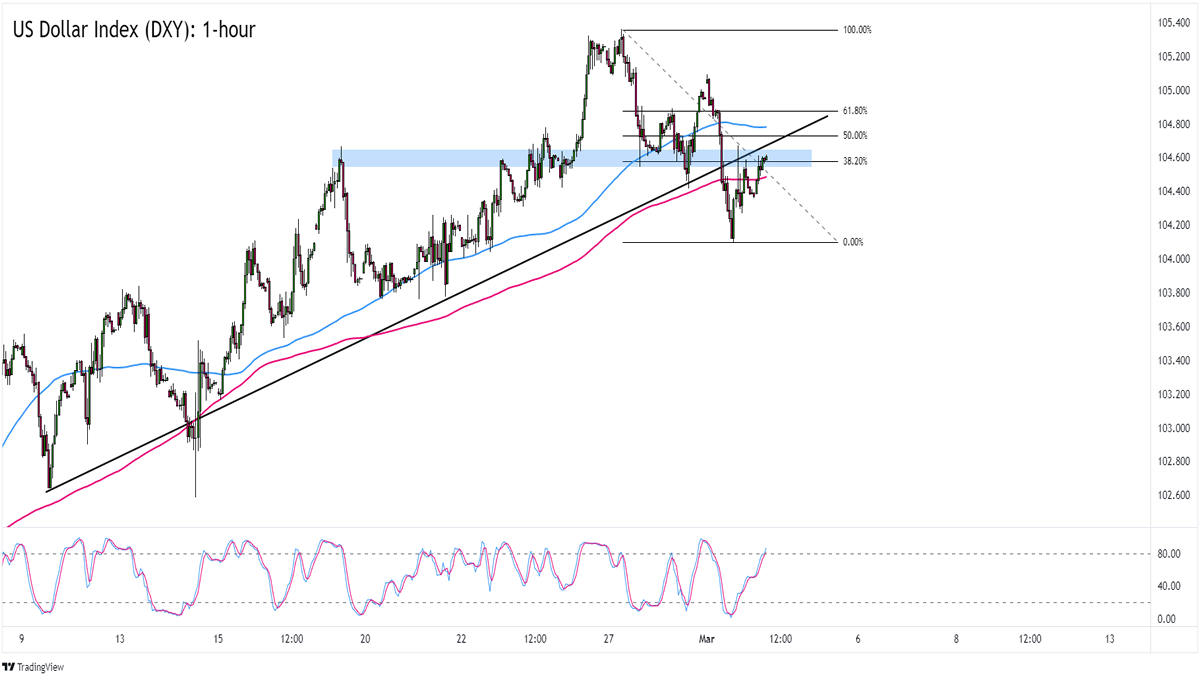Click the 38.20% Fibonacci retracement label

pos(855,161)
